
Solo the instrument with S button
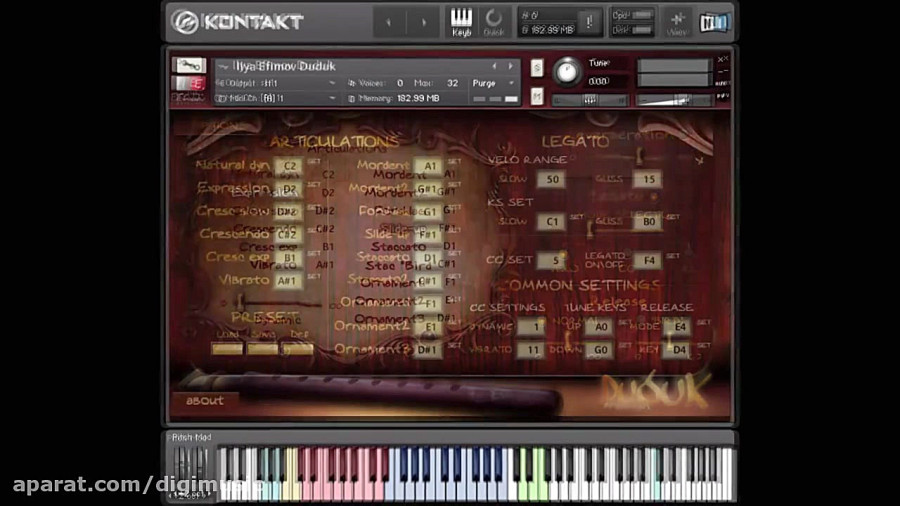coord(537,68)
